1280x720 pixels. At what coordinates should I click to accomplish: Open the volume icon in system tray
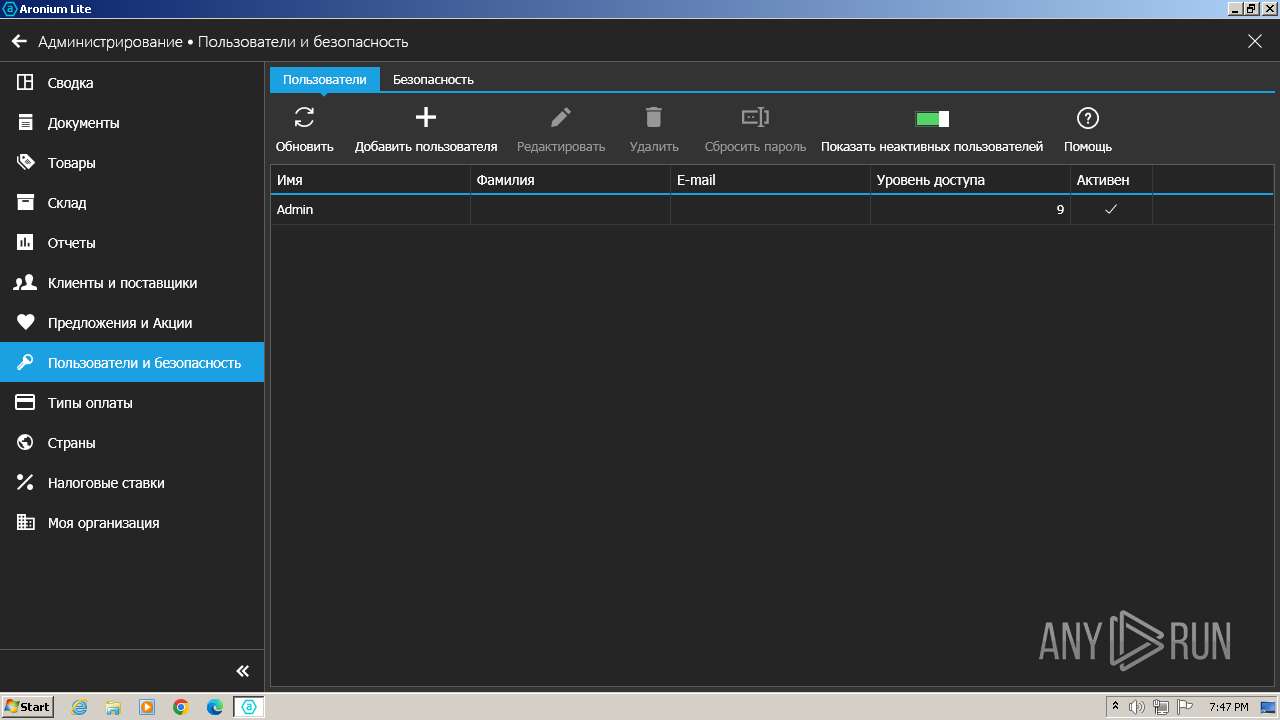(1138, 707)
